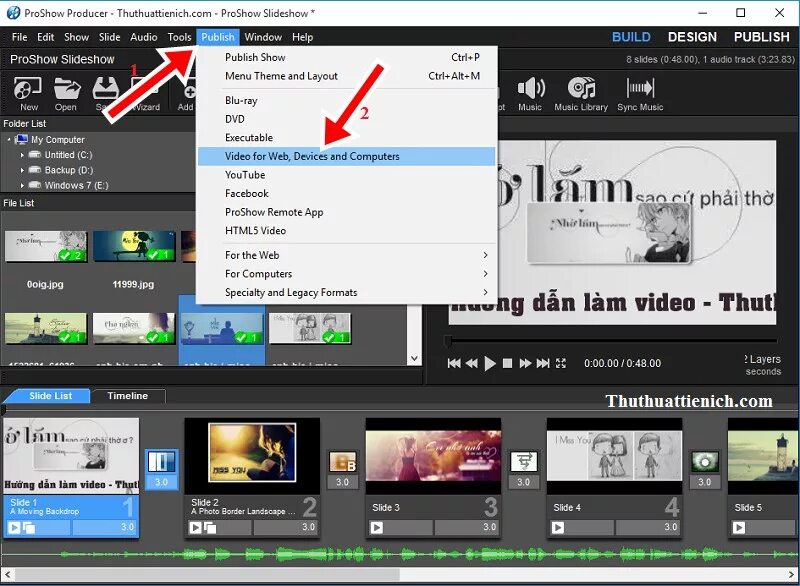Open the Slide menu
Screen dimensions: 800x586
pos(110,37)
